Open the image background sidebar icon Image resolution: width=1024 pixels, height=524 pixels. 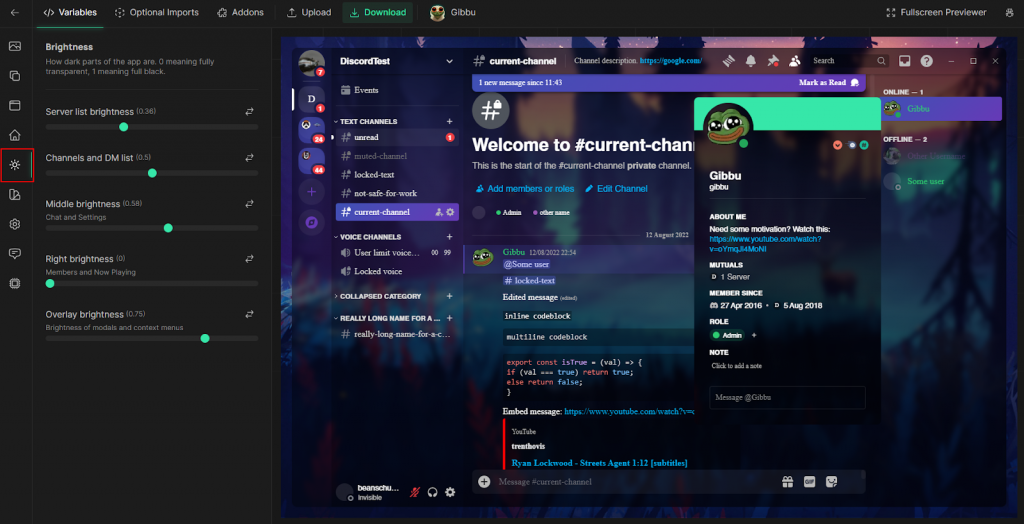[15, 46]
